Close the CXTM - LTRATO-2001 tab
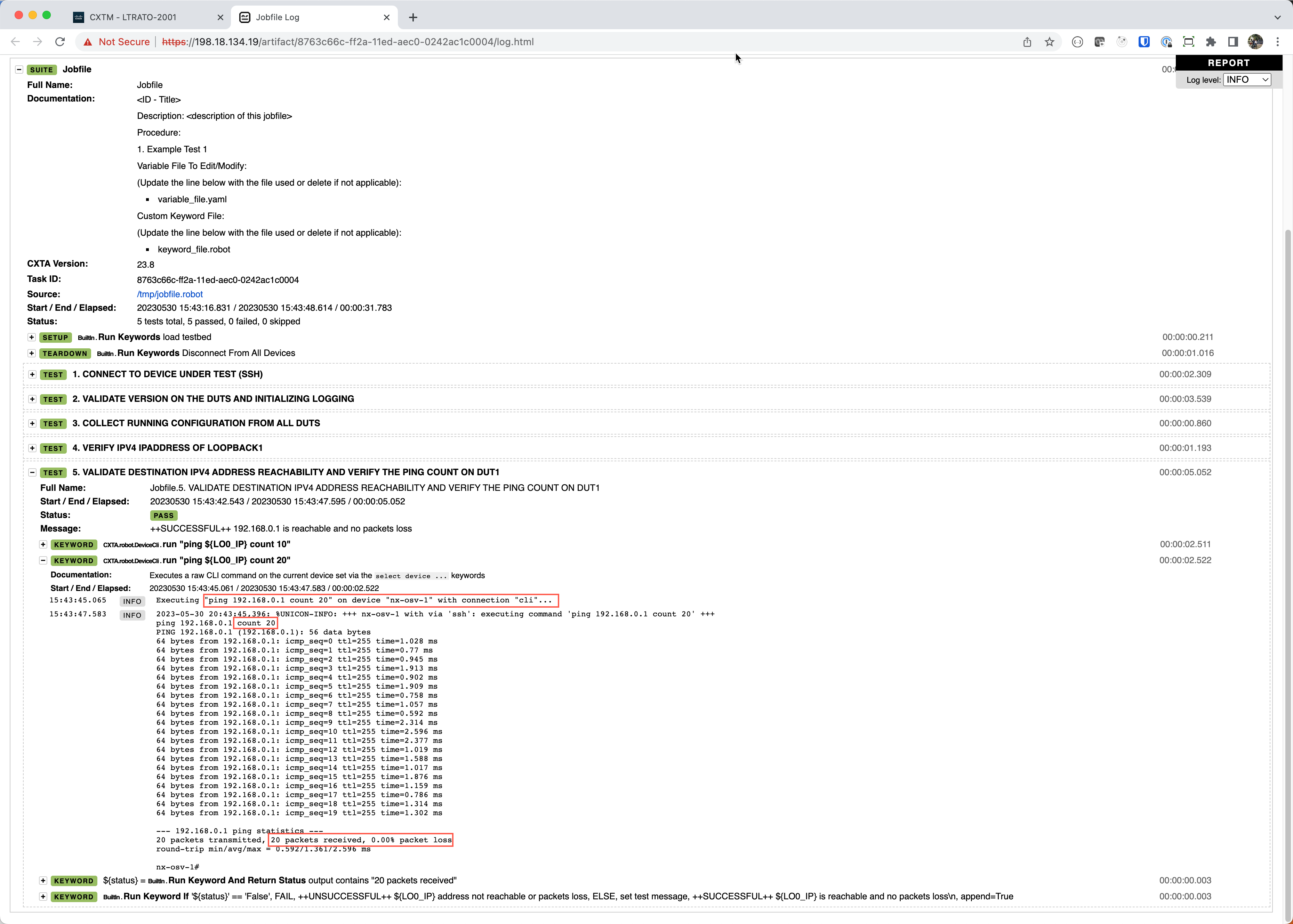 (220, 17)
